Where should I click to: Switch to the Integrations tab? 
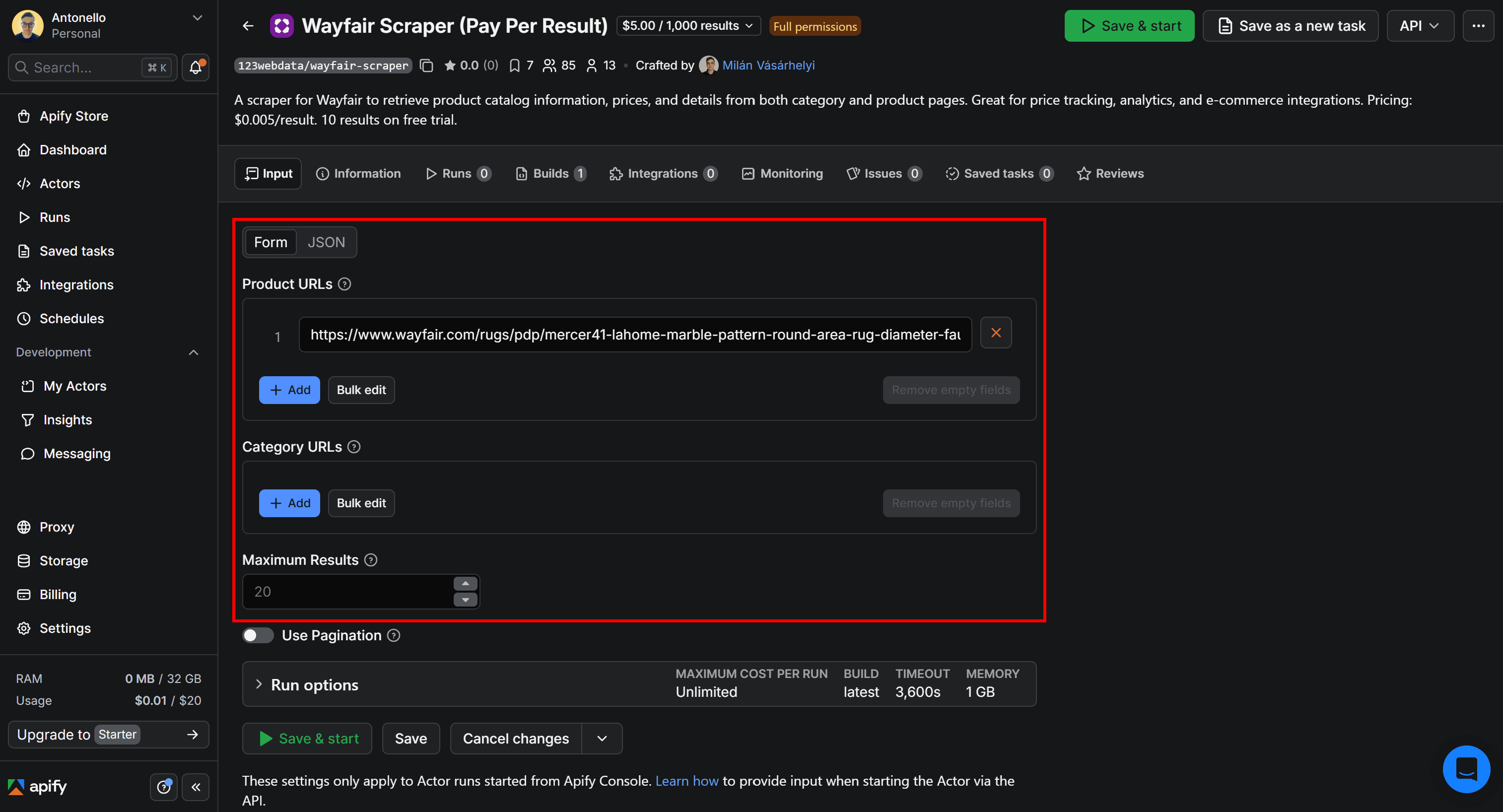[664, 174]
